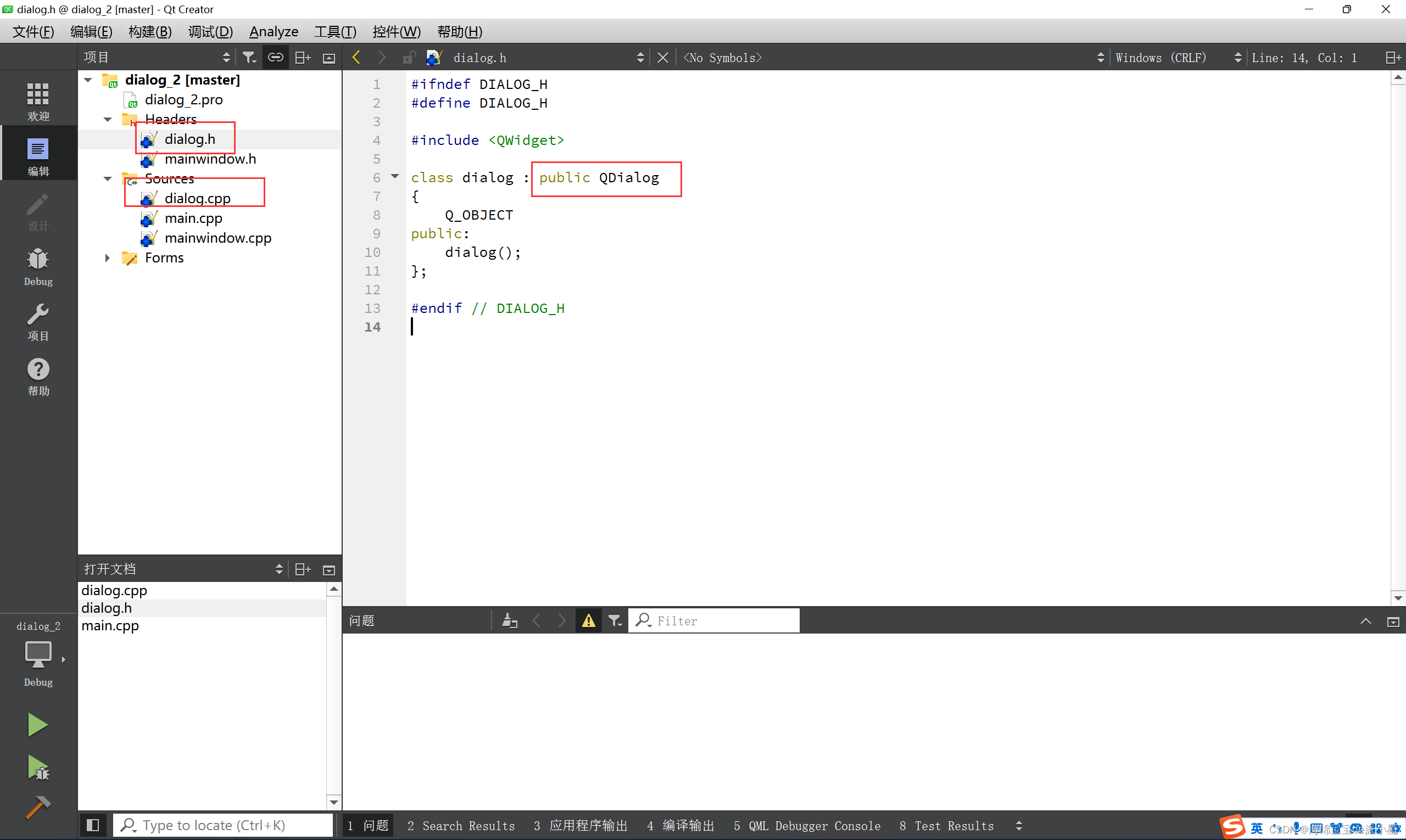Close the issues pane via its right-end button
The image size is (1406, 840).
tap(1393, 621)
